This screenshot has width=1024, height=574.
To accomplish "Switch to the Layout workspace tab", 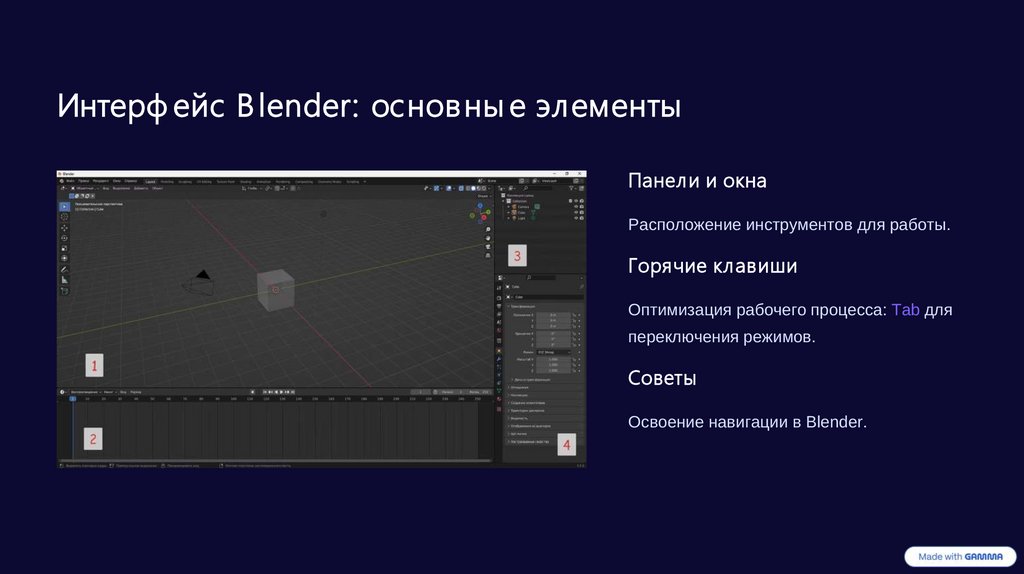I will tap(150, 182).
